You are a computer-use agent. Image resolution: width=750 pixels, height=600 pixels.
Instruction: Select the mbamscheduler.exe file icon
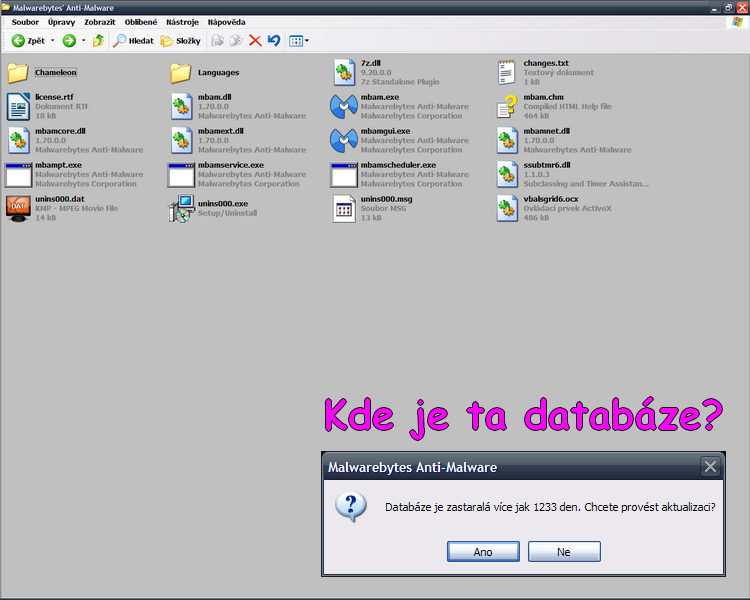[343, 175]
